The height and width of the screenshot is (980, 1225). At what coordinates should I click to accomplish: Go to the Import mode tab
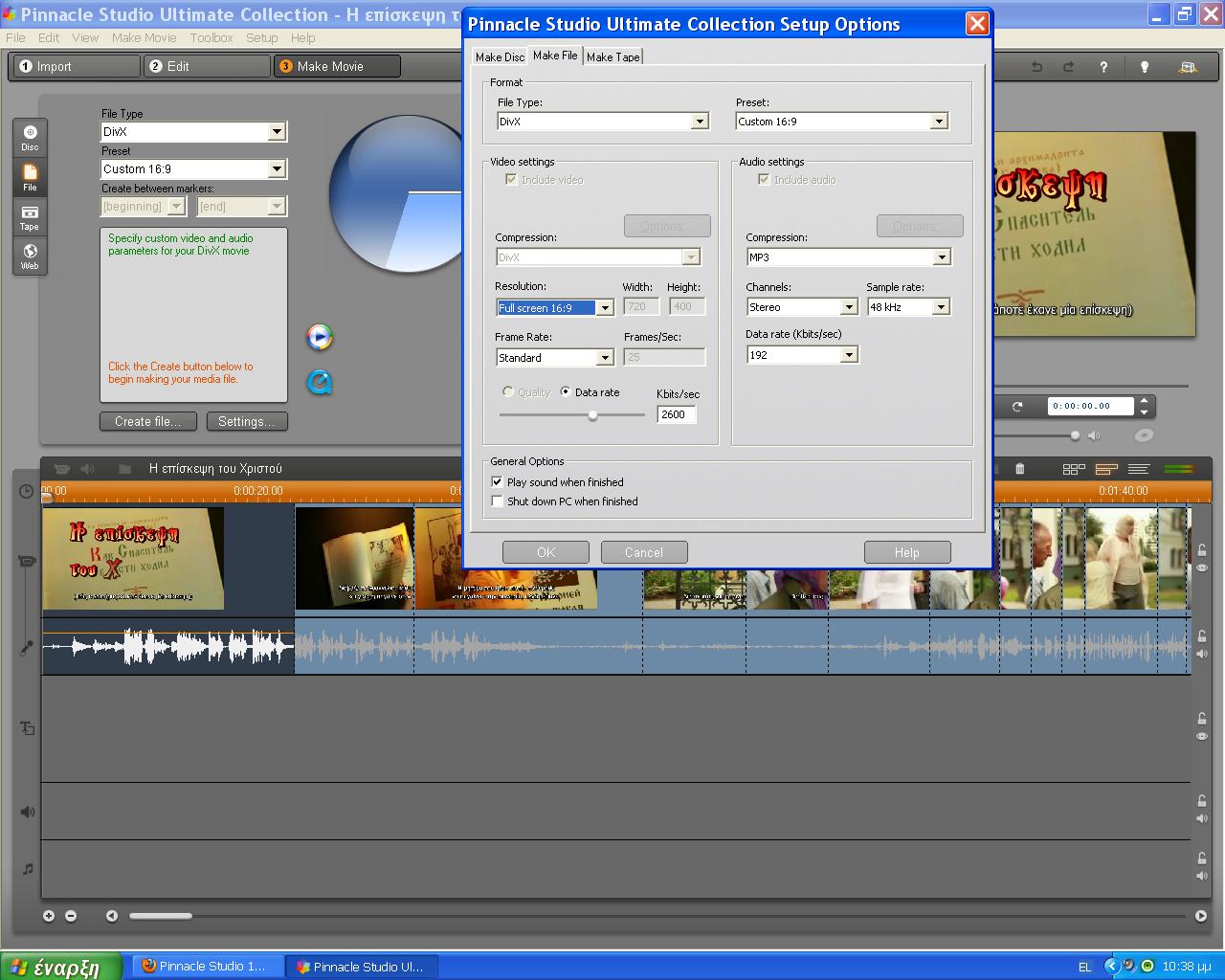tap(76, 66)
